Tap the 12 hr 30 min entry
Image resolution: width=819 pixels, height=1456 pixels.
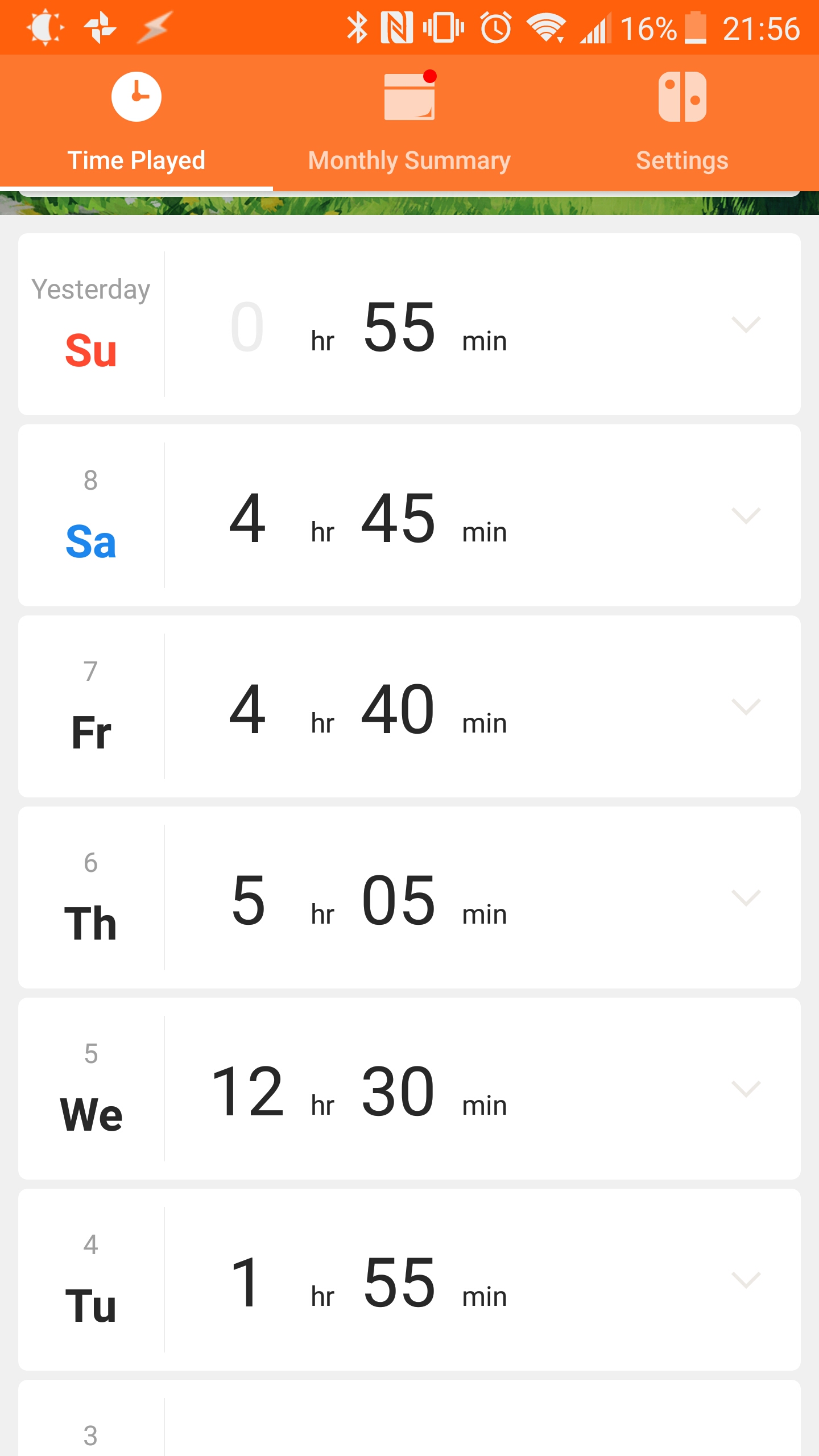[x=359, y=1091]
